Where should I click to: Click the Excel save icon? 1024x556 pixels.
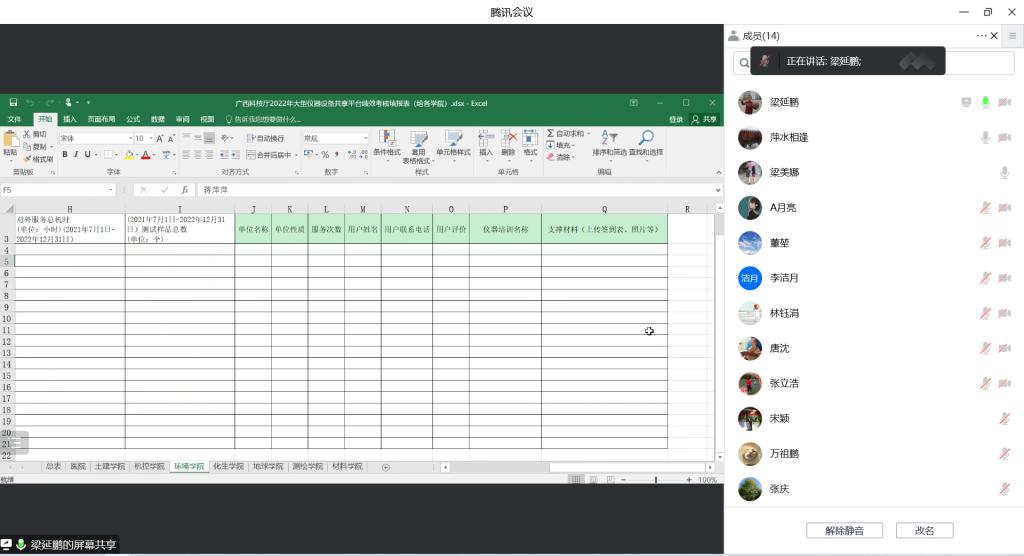click(13, 103)
